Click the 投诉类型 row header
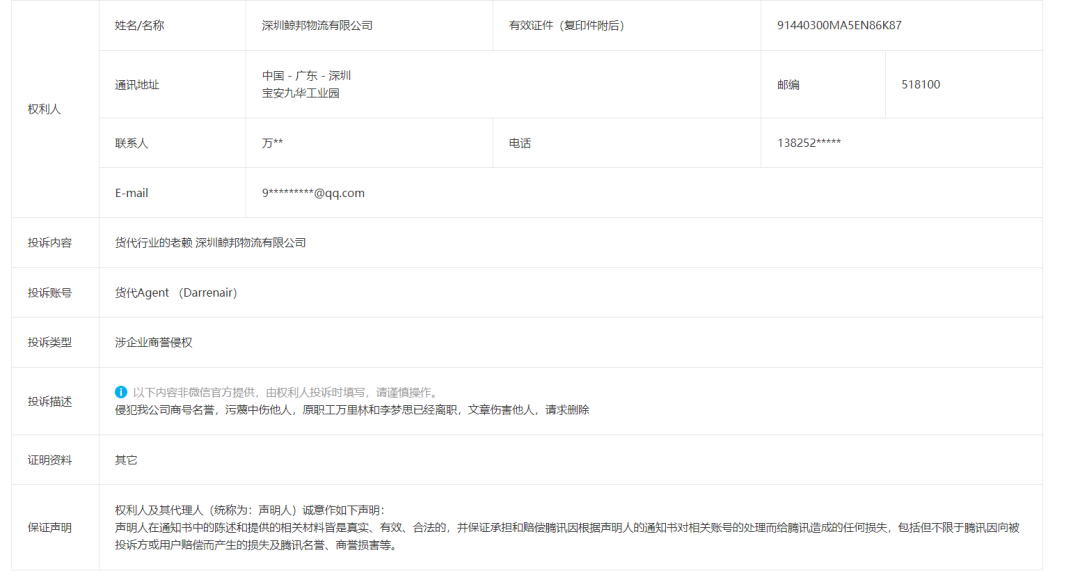 coord(50,342)
